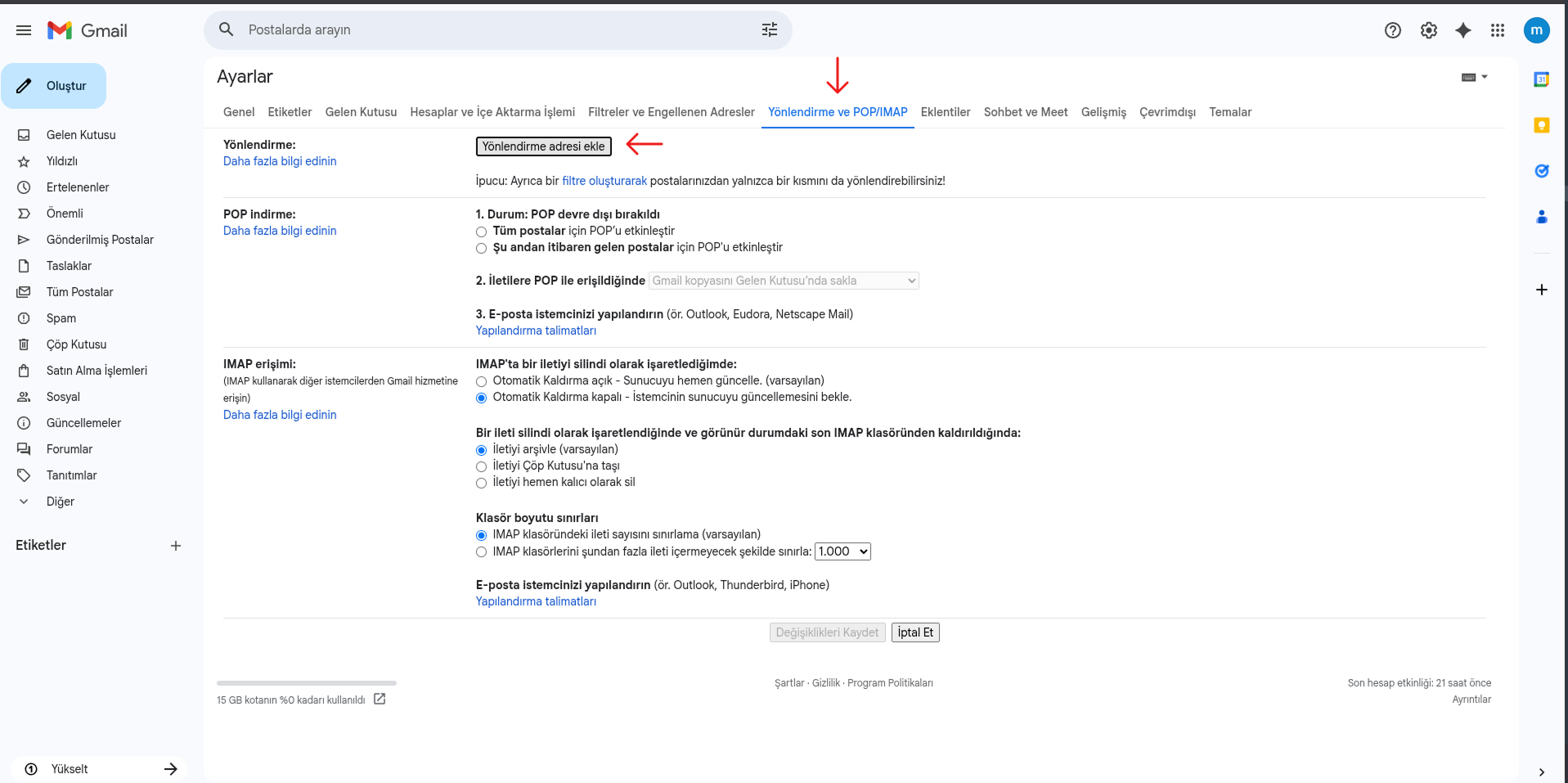Screen dimensions: 1568x783
Task: Open the Eklentiler settings tab
Action: [x=946, y=112]
